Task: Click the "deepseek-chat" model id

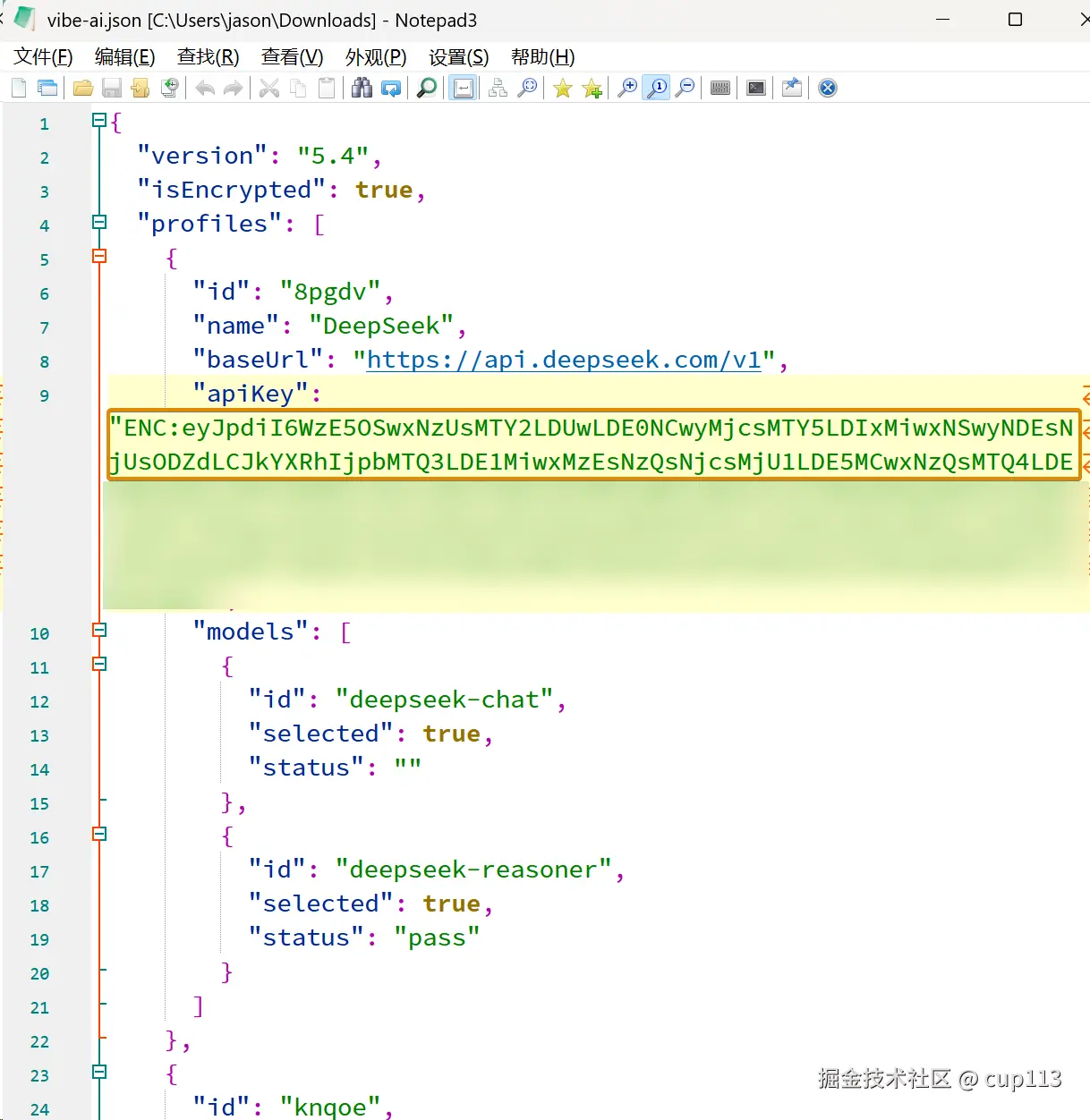Action: click(445, 700)
